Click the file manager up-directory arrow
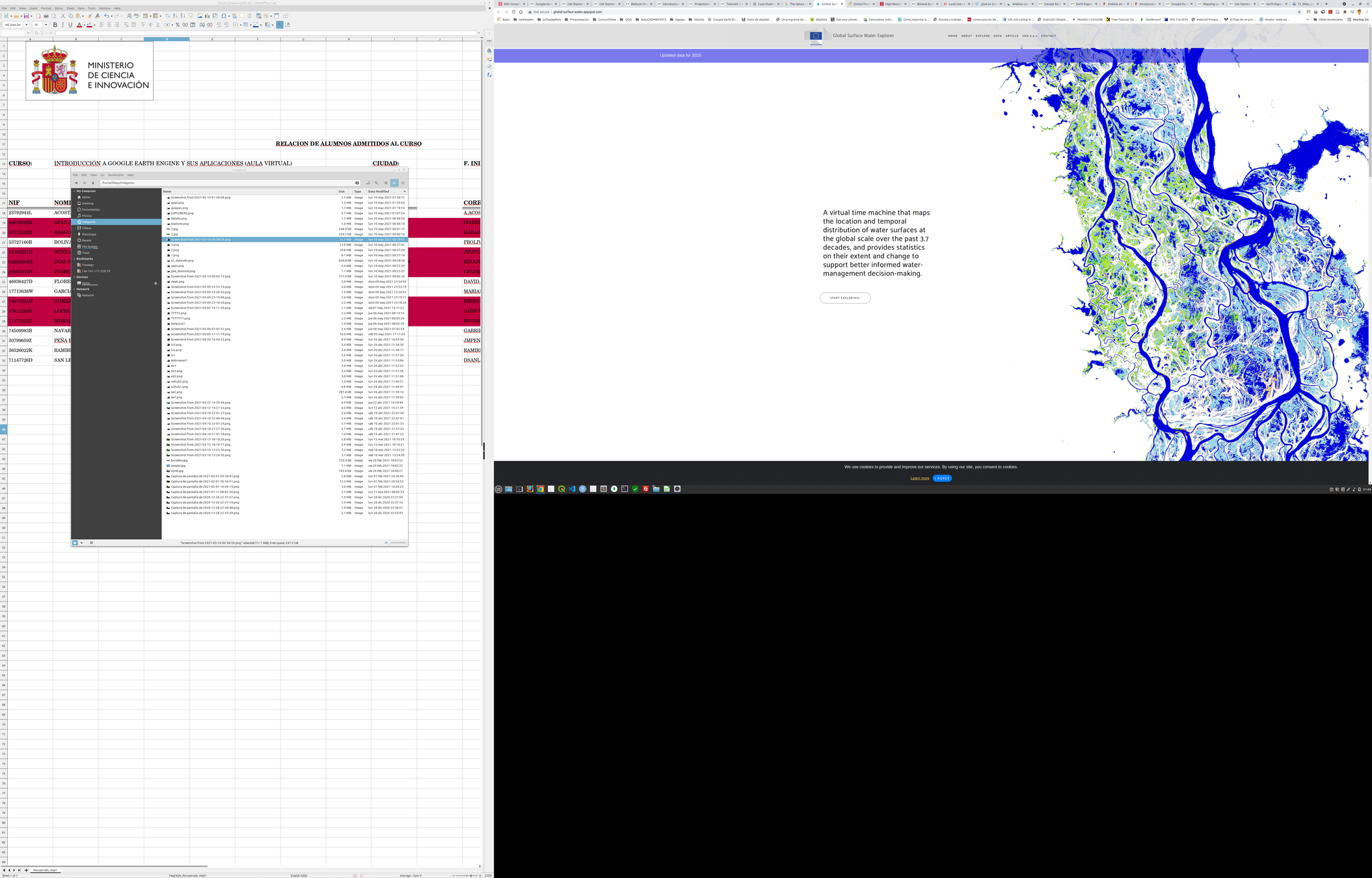Screen dimensions: 1372x878 [x=93, y=183]
